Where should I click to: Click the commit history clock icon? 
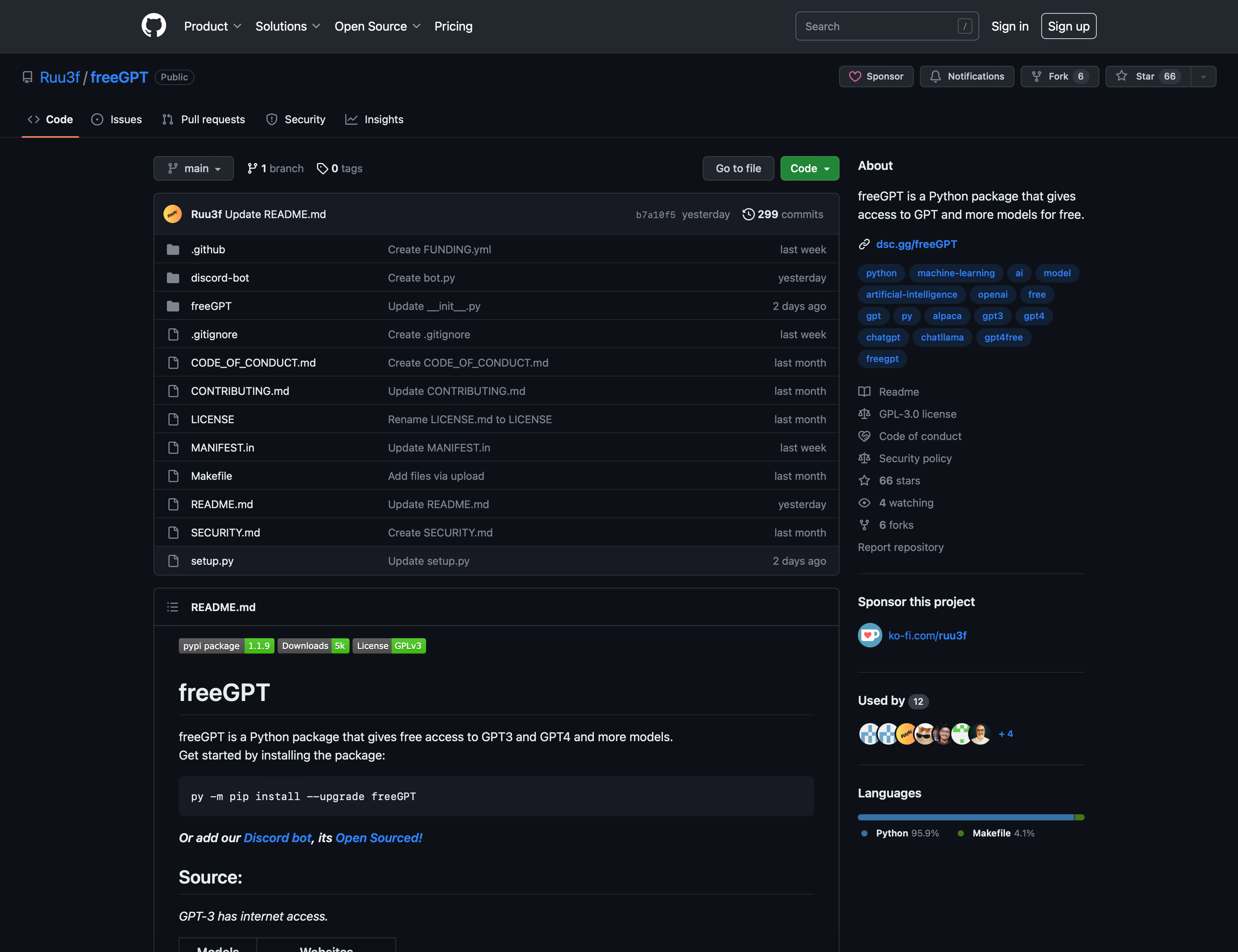click(x=748, y=214)
